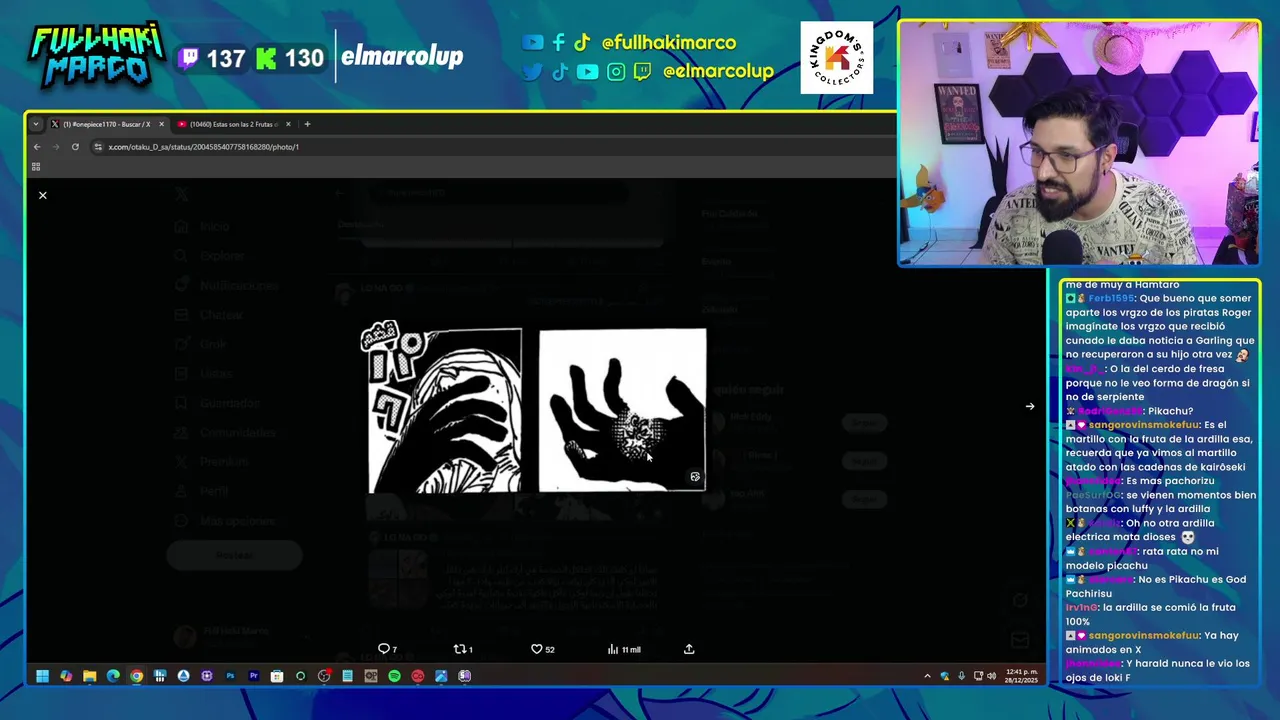
Task: Click the Google Chrome taskbar icon
Action: 136,676
